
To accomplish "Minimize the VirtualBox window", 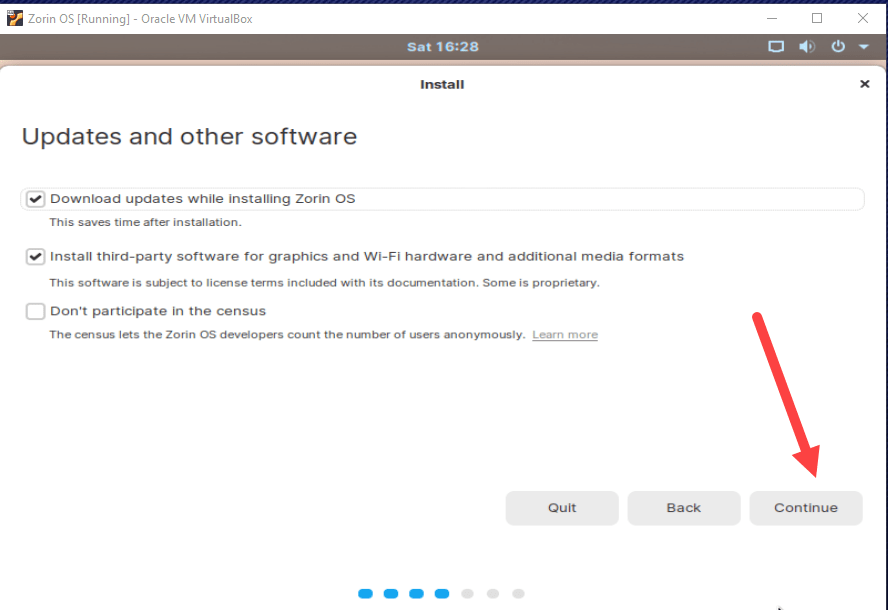I will [x=773, y=17].
